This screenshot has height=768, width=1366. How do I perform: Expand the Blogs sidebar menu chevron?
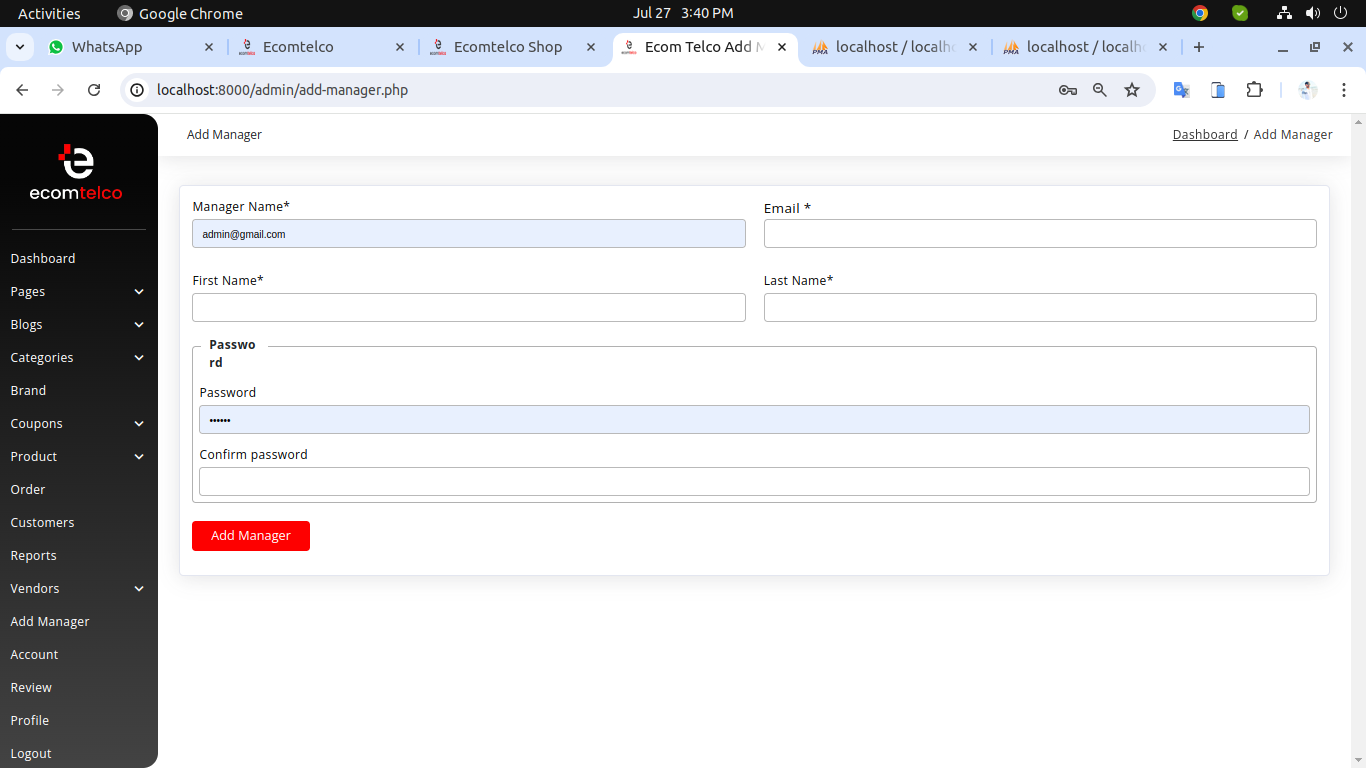pyautogui.click(x=139, y=325)
